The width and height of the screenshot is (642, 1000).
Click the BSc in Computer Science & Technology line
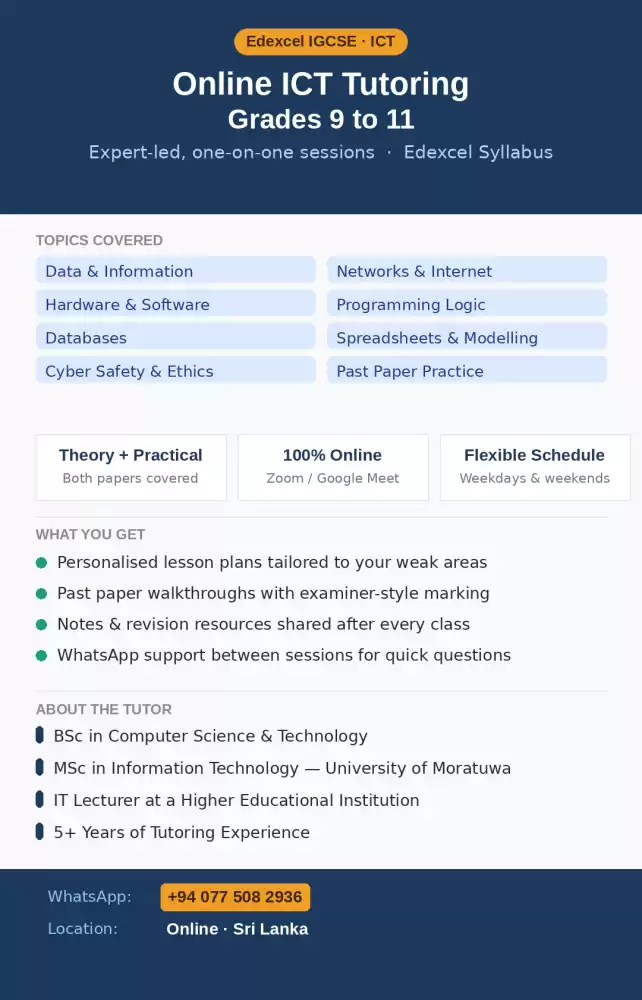pos(210,736)
